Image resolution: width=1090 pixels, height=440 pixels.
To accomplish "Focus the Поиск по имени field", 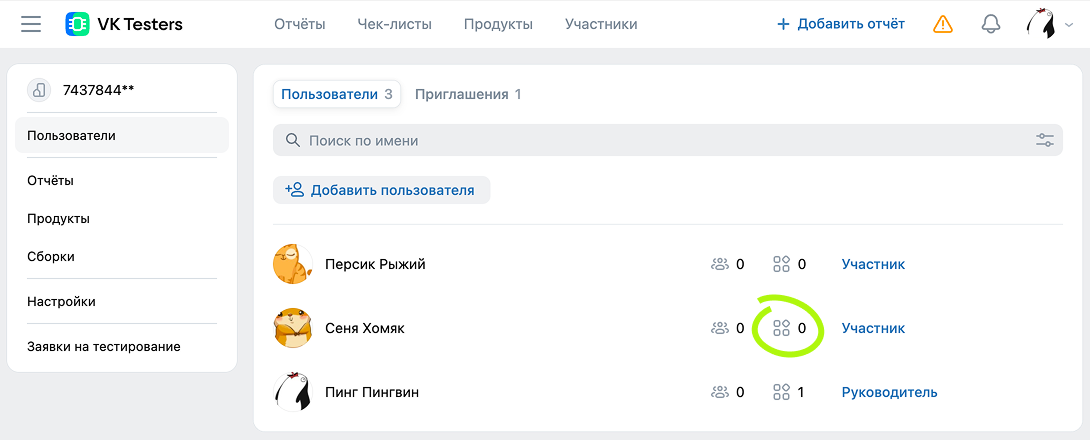I will (x=667, y=140).
